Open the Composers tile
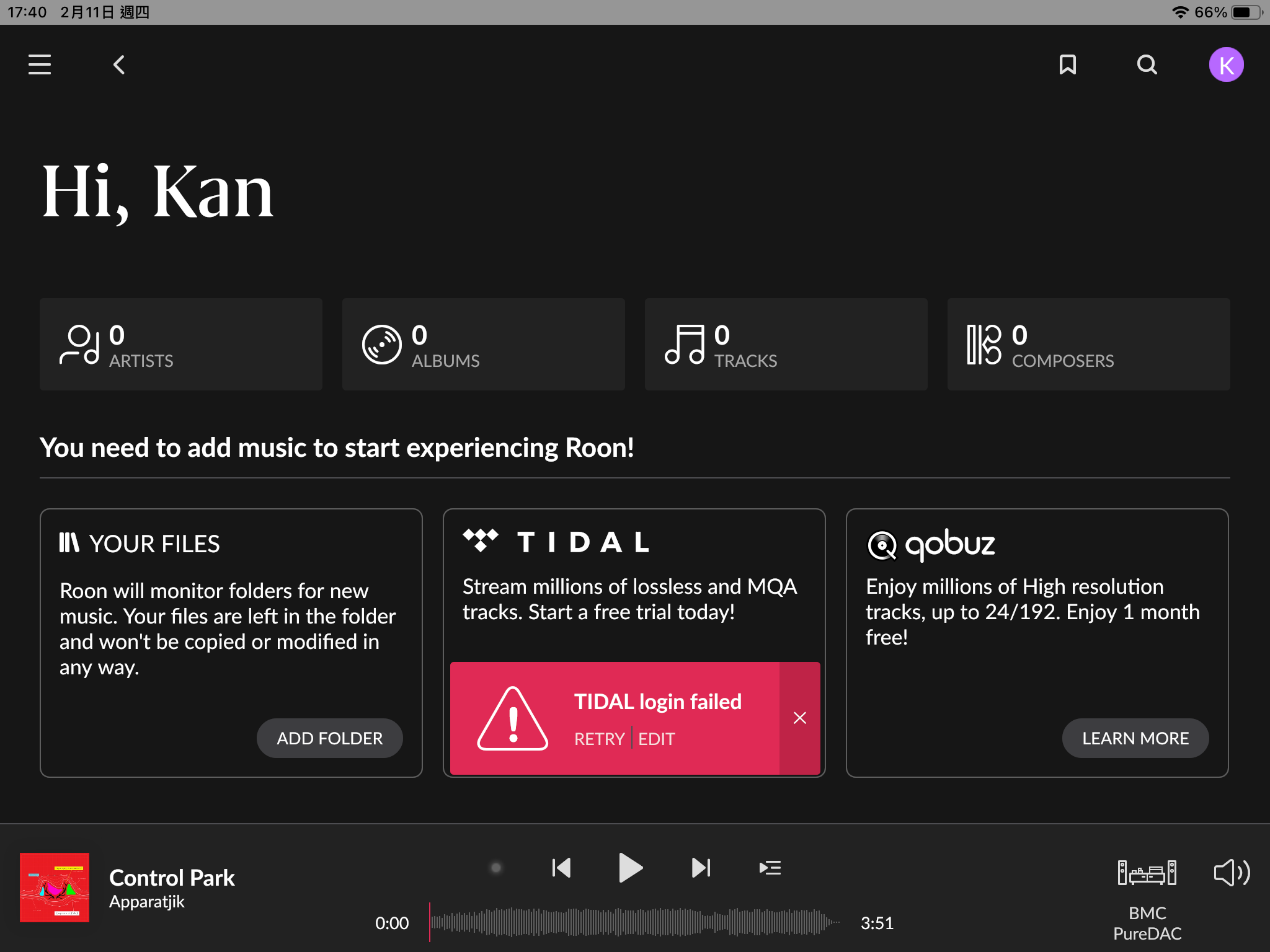This screenshot has height=952, width=1270. (1089, 344)
